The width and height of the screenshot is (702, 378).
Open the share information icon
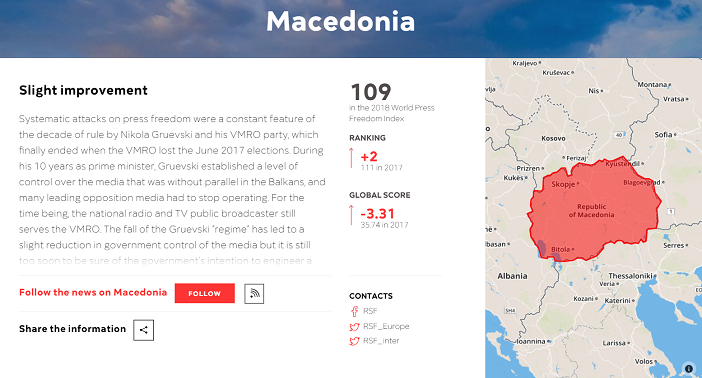point(143,330)
